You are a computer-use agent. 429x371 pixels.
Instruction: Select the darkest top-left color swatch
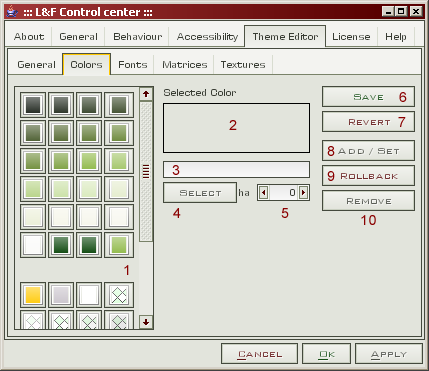pyautogui.click(x=33, y=105)
